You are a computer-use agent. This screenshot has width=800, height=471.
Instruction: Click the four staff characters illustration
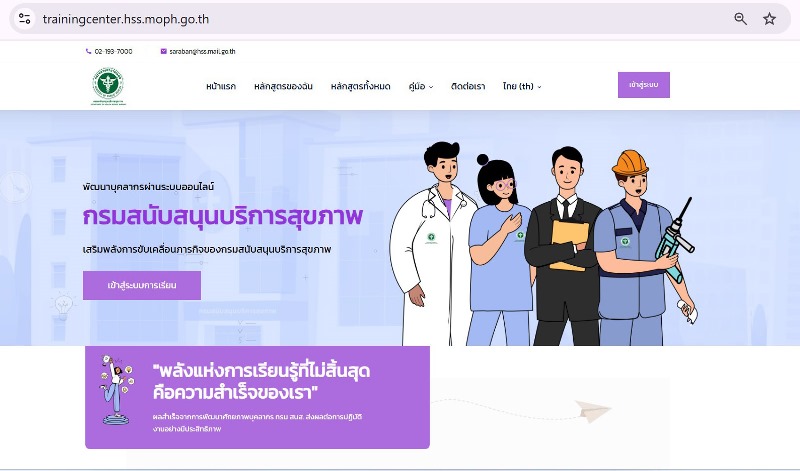click(544, 244)
